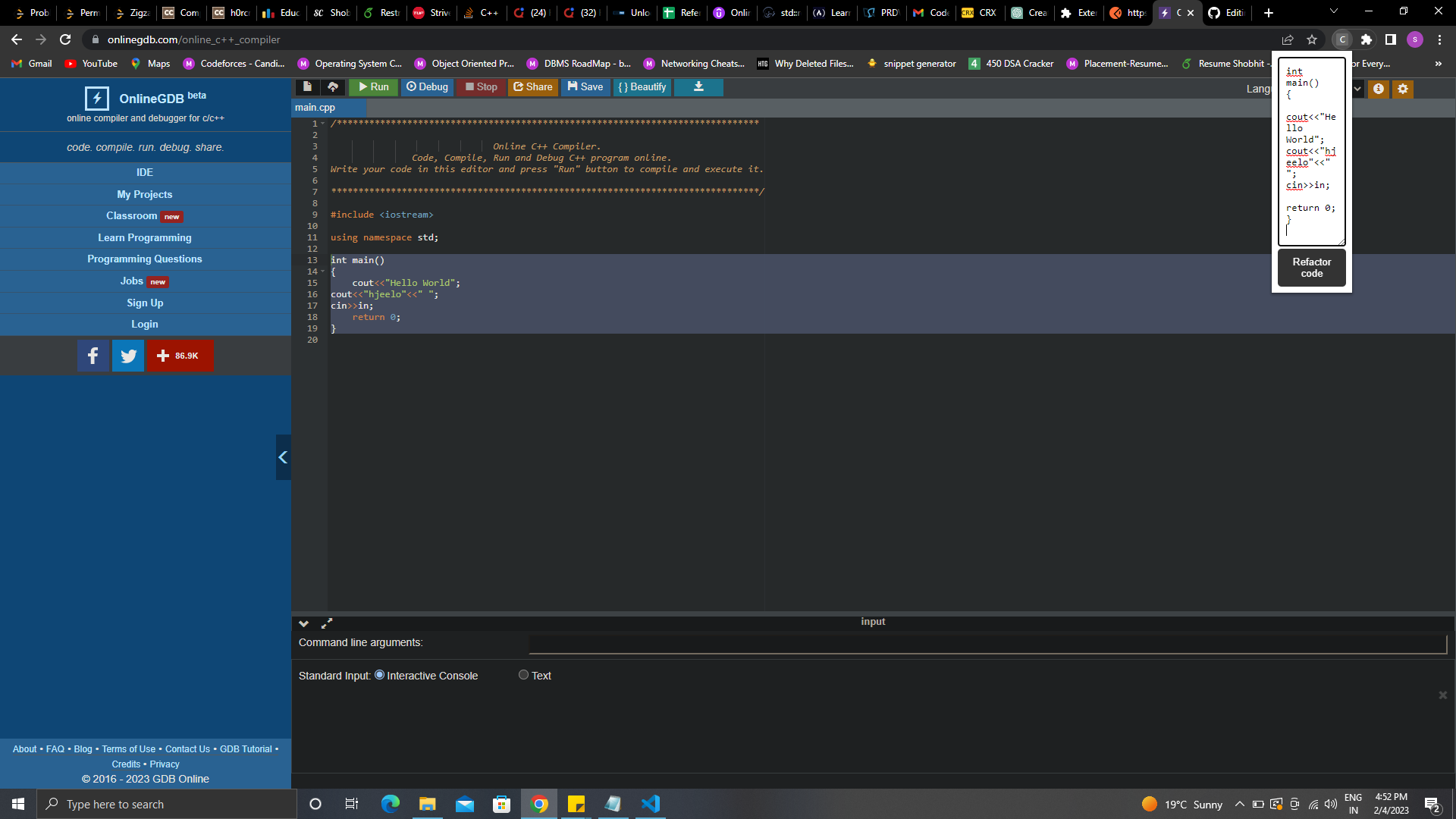1456x819 pixels.
Task: Collapse the input panel with the chevron
Action: 303,623
